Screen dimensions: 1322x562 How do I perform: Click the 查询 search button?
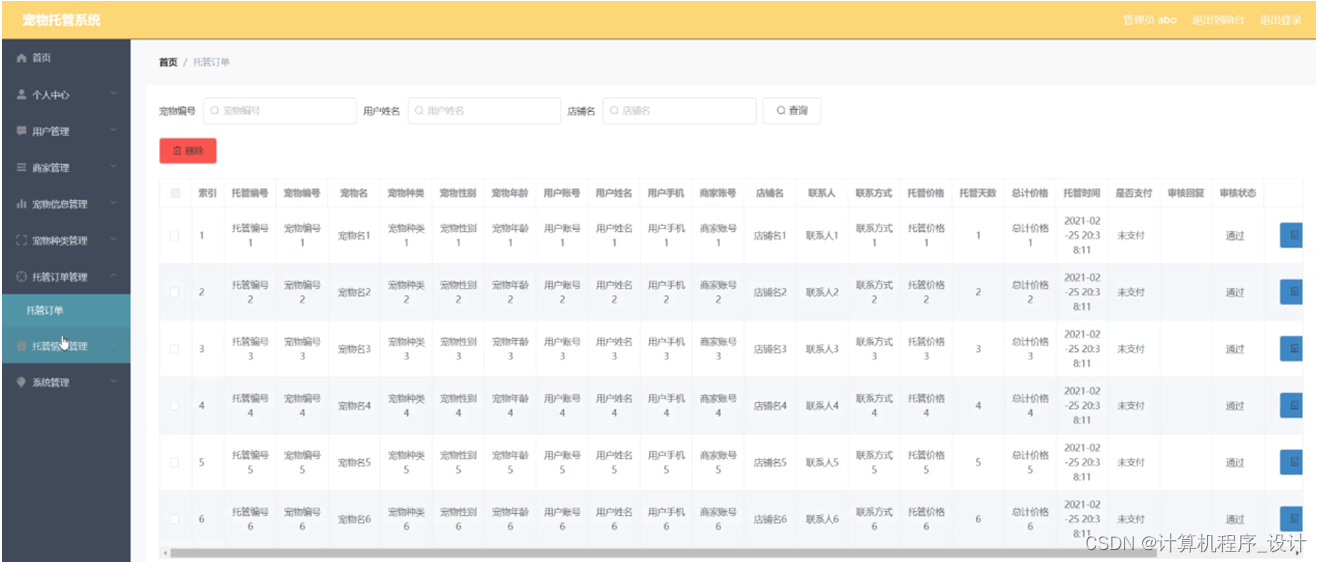coord(792,111)
